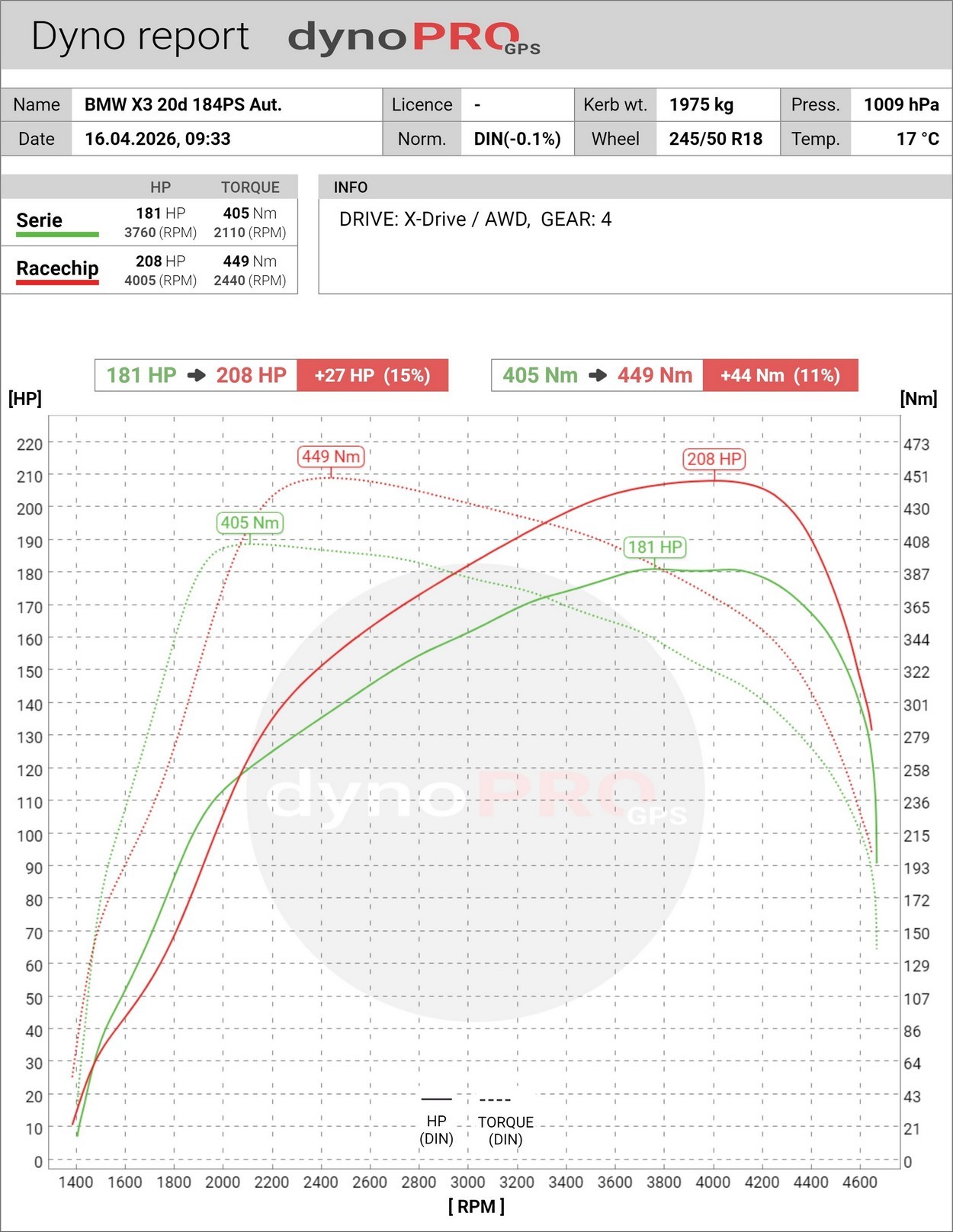Screen dimensions: 953x1232
Task: Click Racechip torque peak '2440 (RPM)'
Action: 250,281
